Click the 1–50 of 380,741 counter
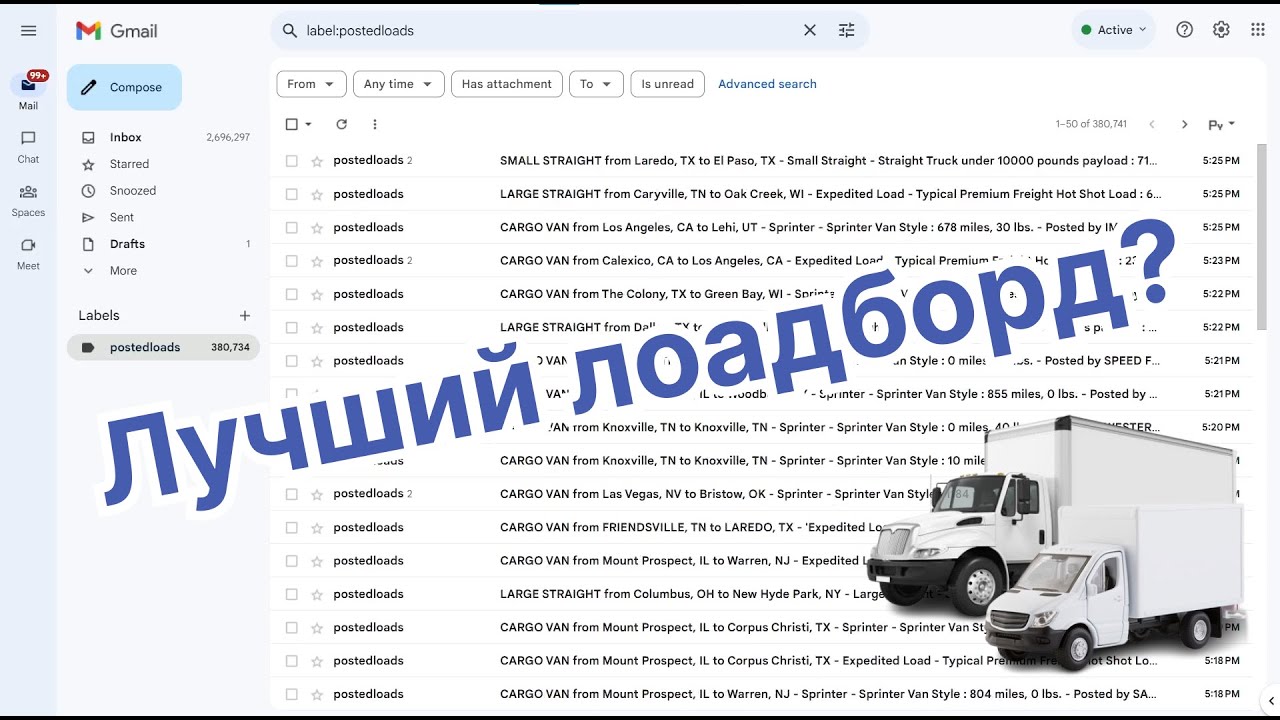The image size is (1280, 720). tap(1091, 124)
